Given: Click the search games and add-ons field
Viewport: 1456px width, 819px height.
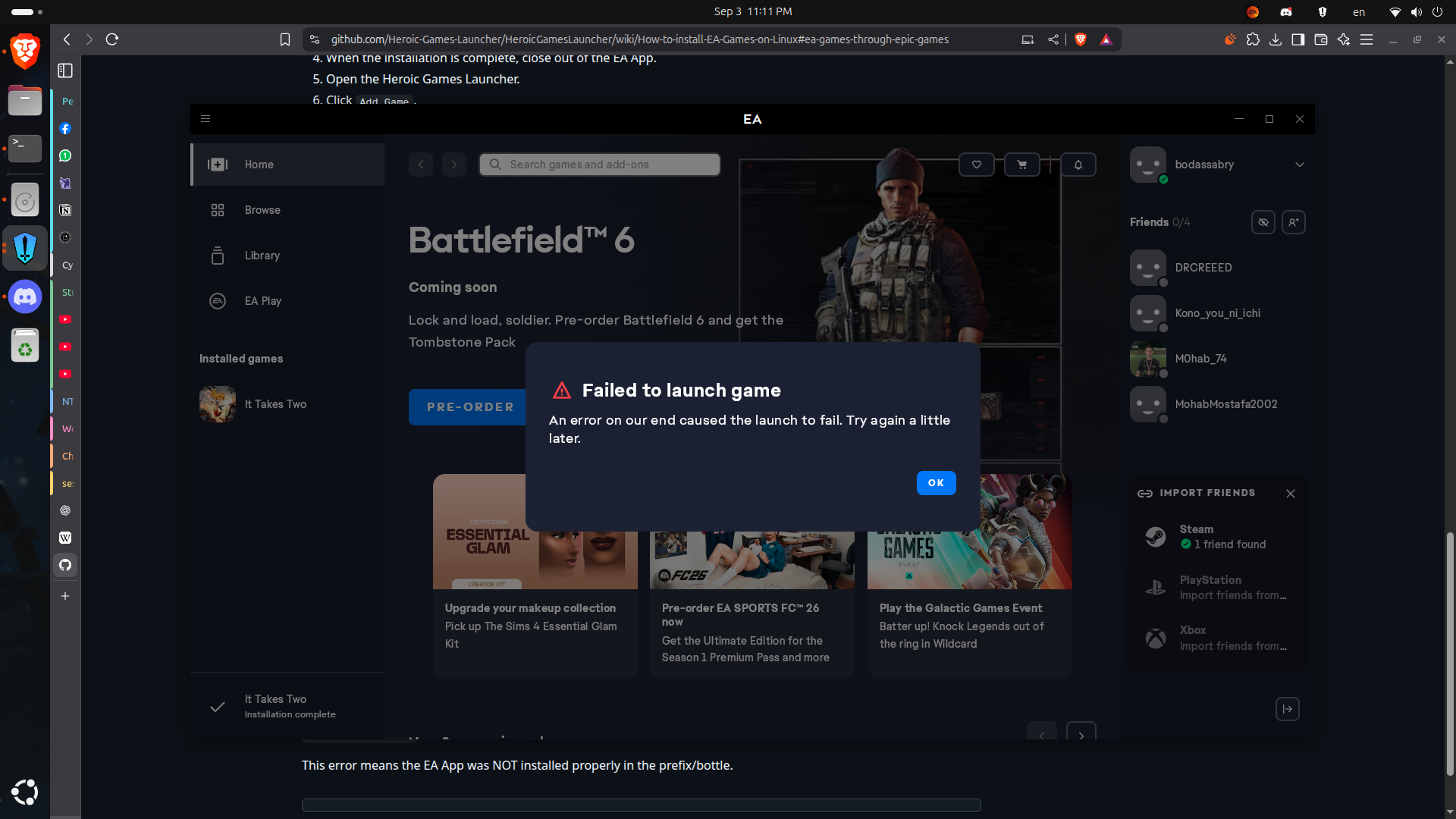Looking at the screenshot, I should [600, 165].
